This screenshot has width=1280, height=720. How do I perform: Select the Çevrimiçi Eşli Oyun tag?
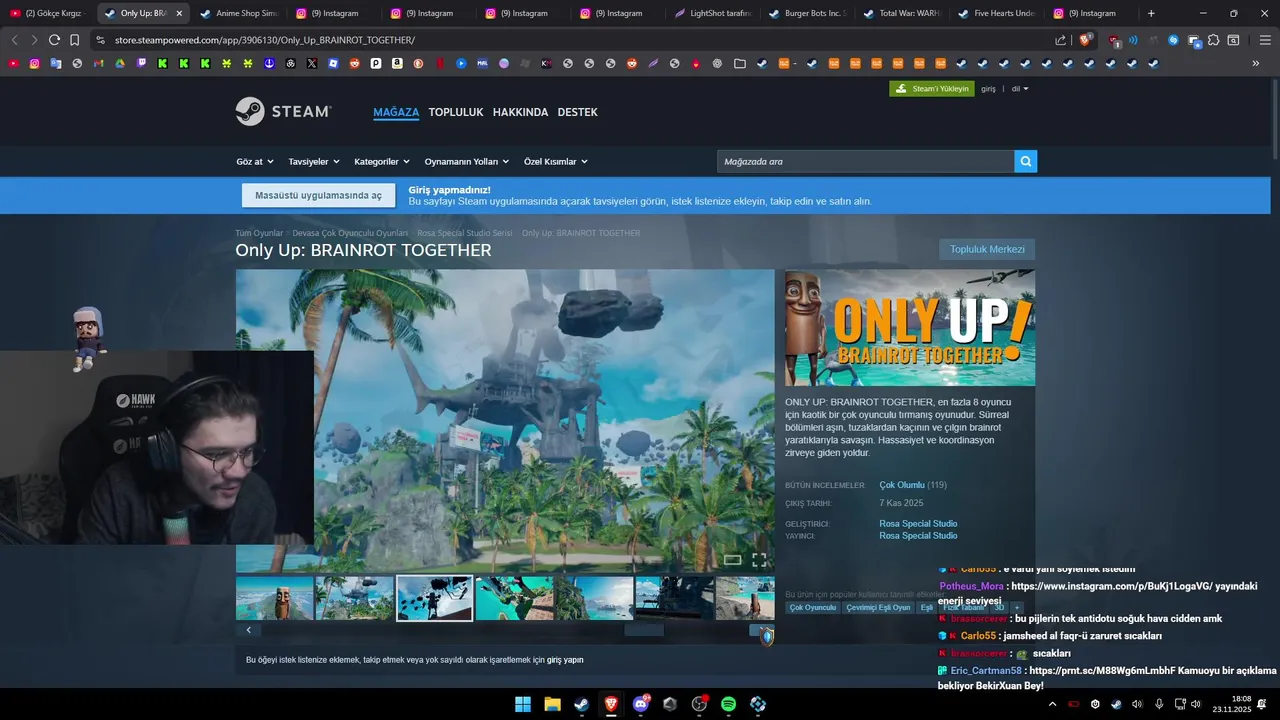tap(878, 607)
